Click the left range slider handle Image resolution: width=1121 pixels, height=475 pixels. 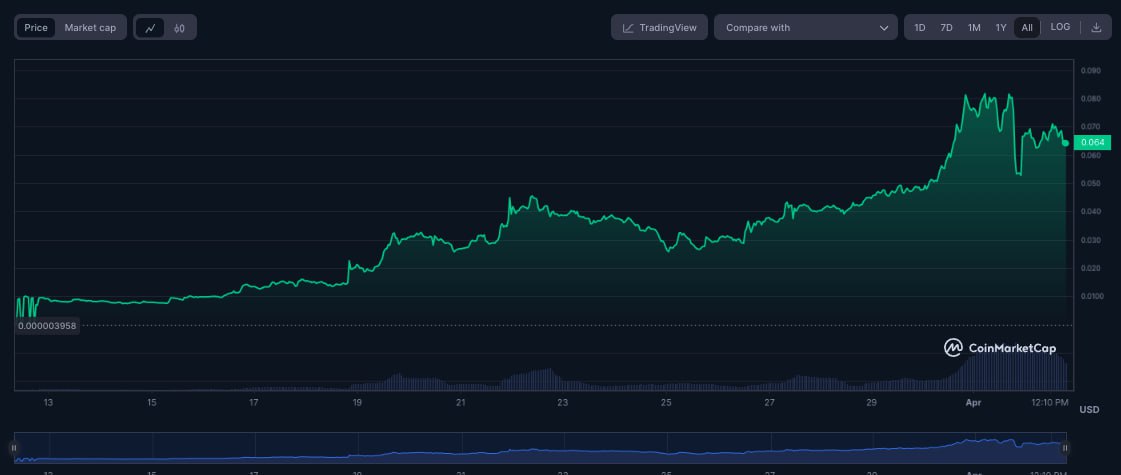14,448
